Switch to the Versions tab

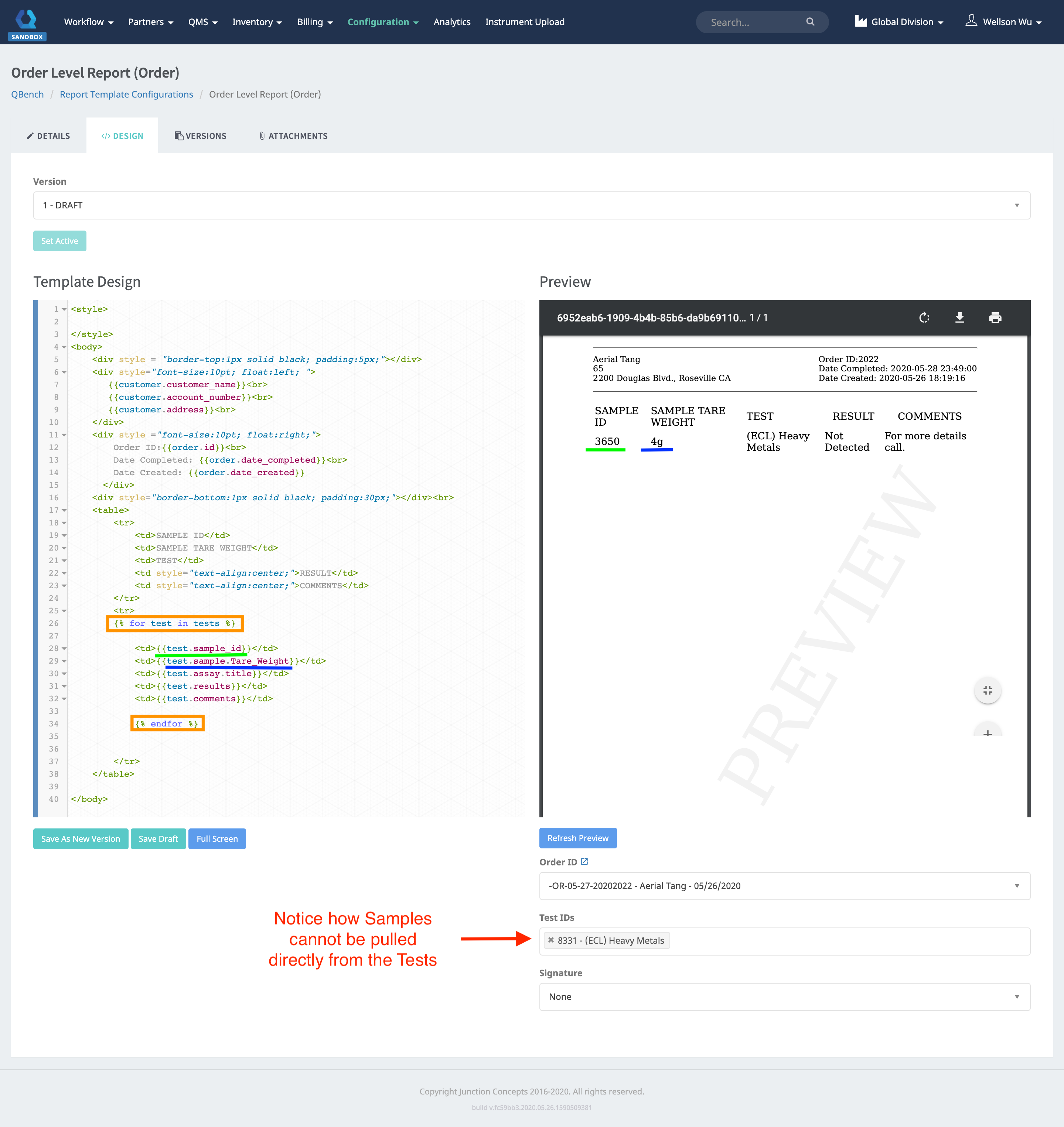(x=200, y=136)
